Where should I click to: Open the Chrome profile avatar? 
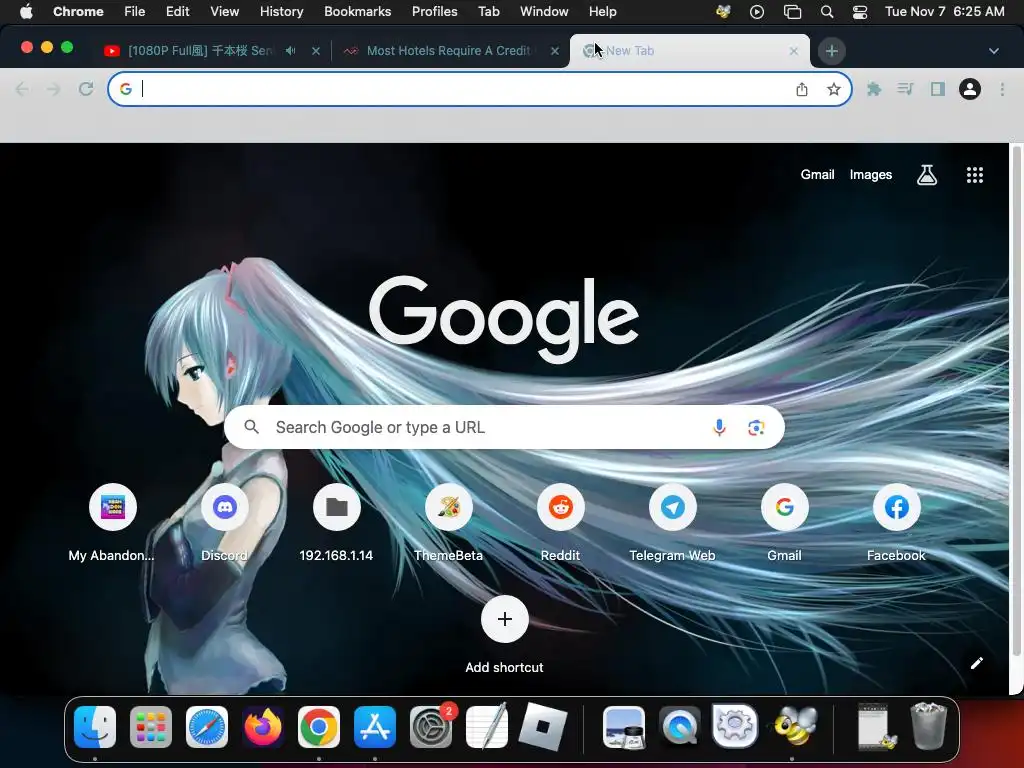pyautogui.click(x=970, y=89)
